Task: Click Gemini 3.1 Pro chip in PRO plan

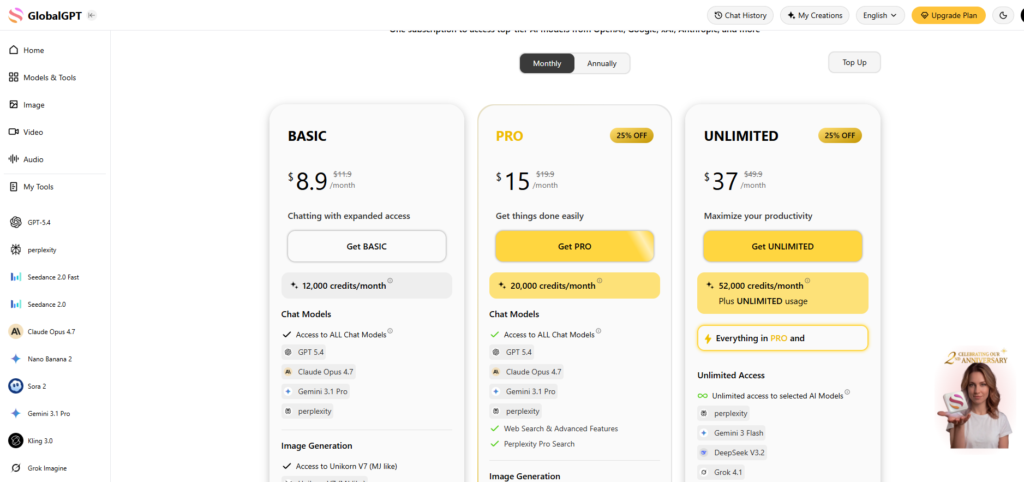Action: (x=524, y=391)
